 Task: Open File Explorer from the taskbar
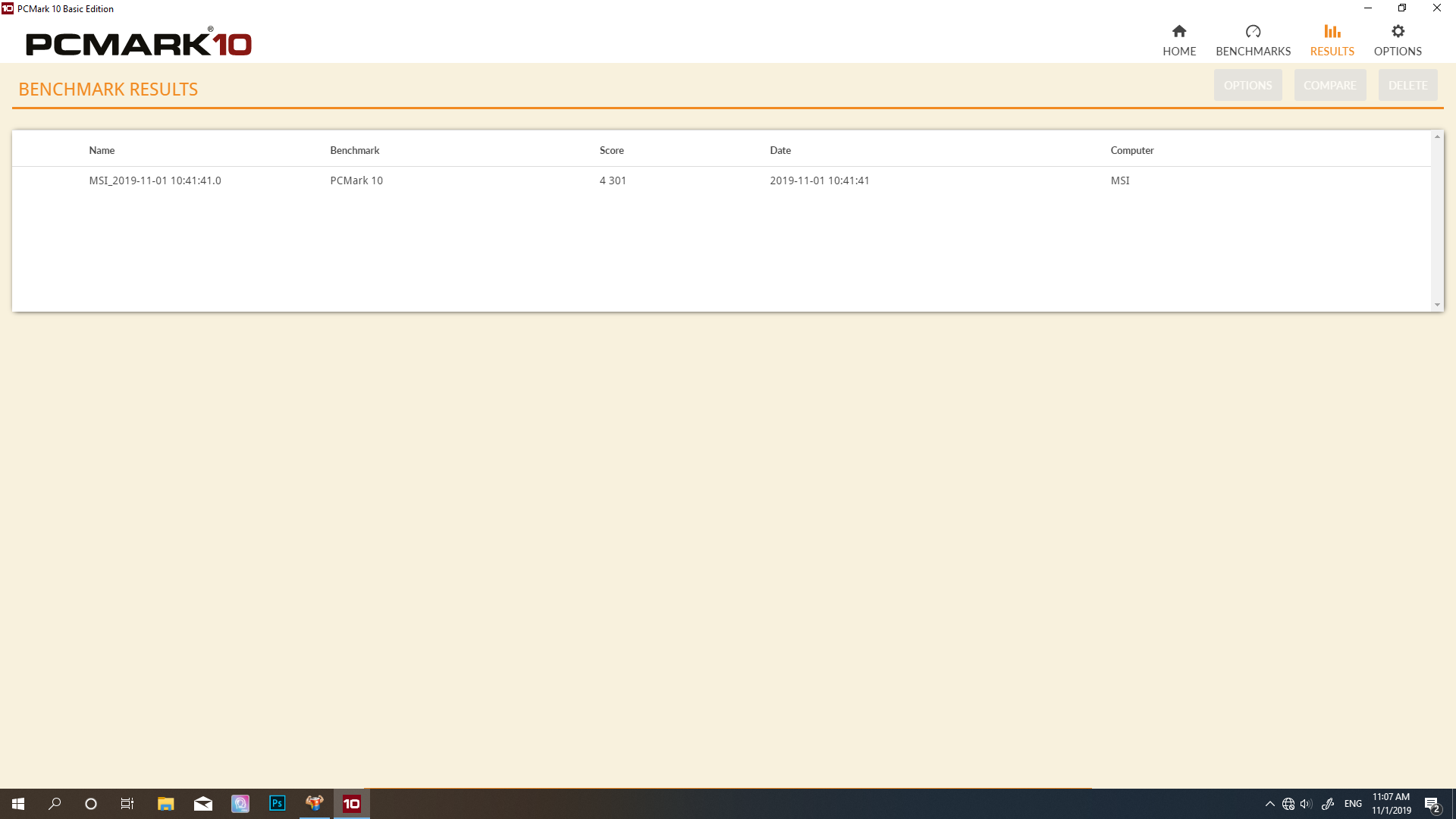coord(165,804)
